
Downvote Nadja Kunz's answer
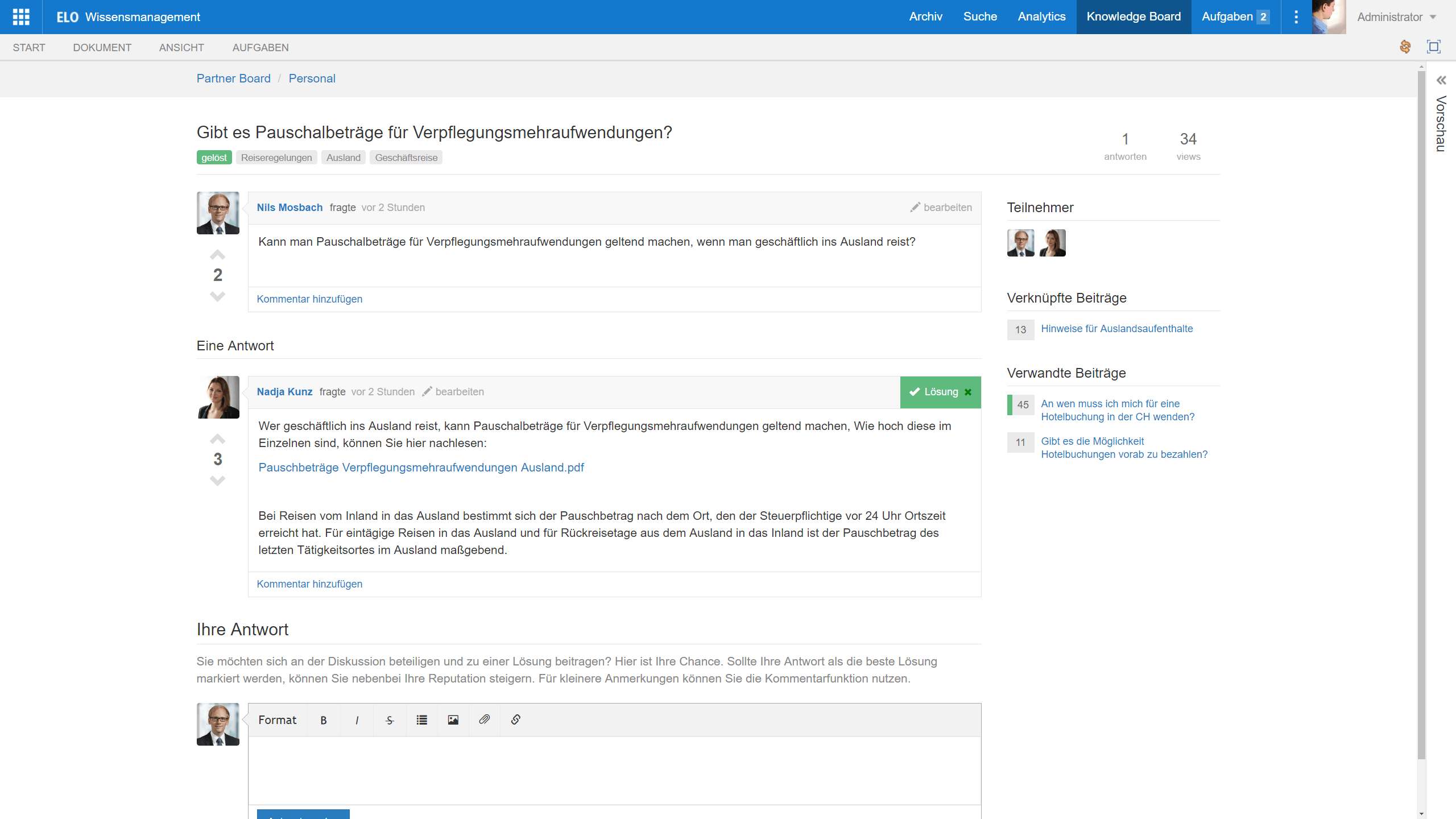coord(217,481)
